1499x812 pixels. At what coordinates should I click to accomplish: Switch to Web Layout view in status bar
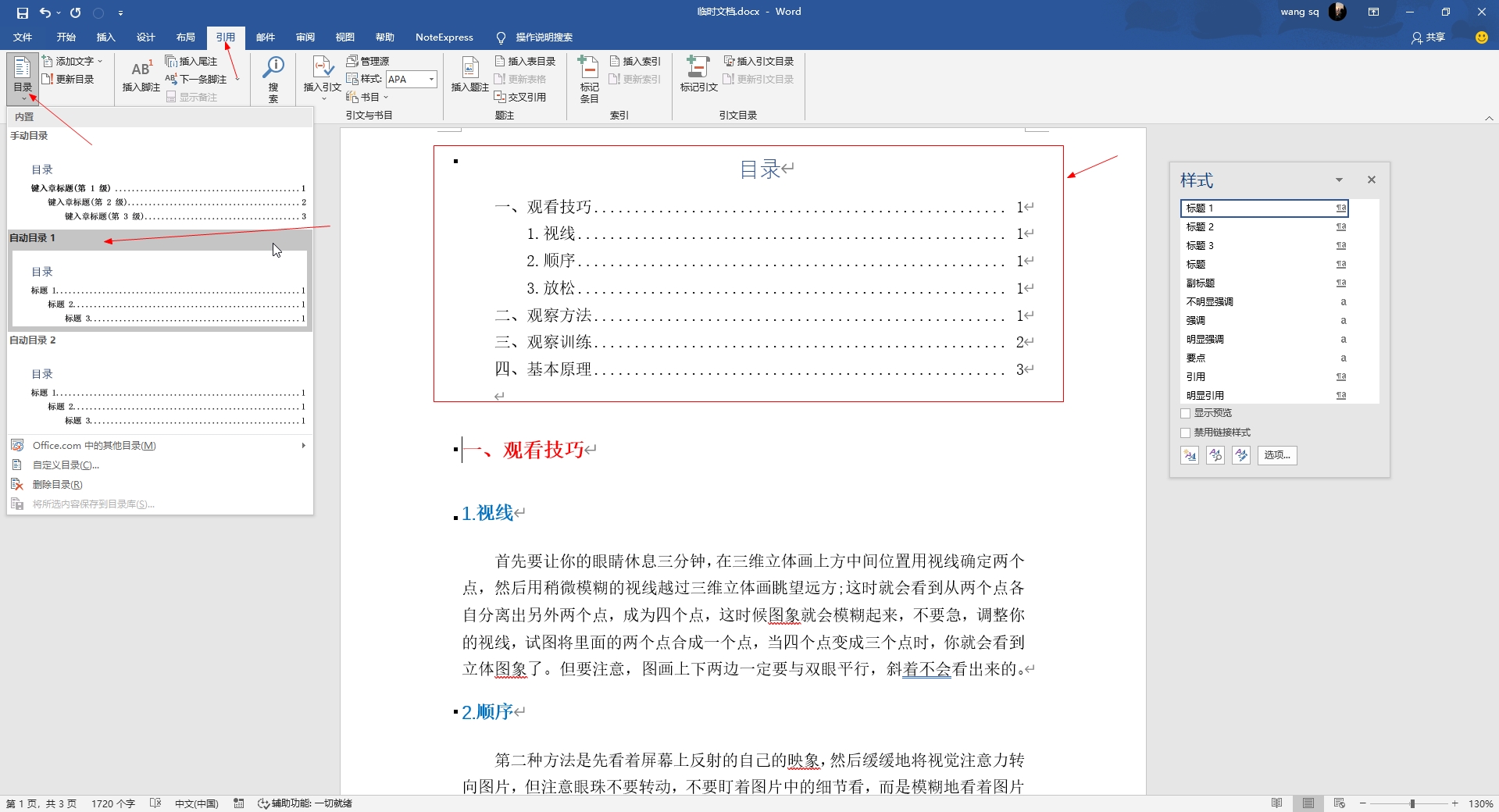coord(1340,803)
